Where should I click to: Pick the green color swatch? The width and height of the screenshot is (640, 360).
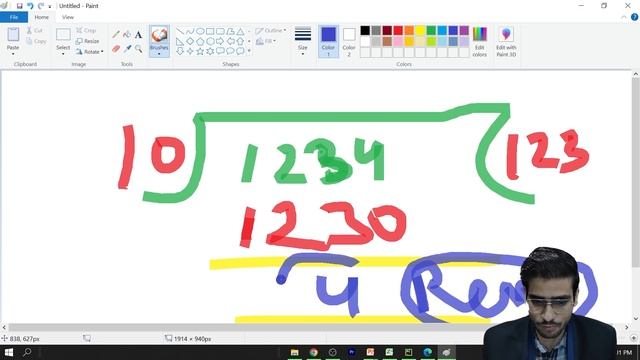point(431,30)
